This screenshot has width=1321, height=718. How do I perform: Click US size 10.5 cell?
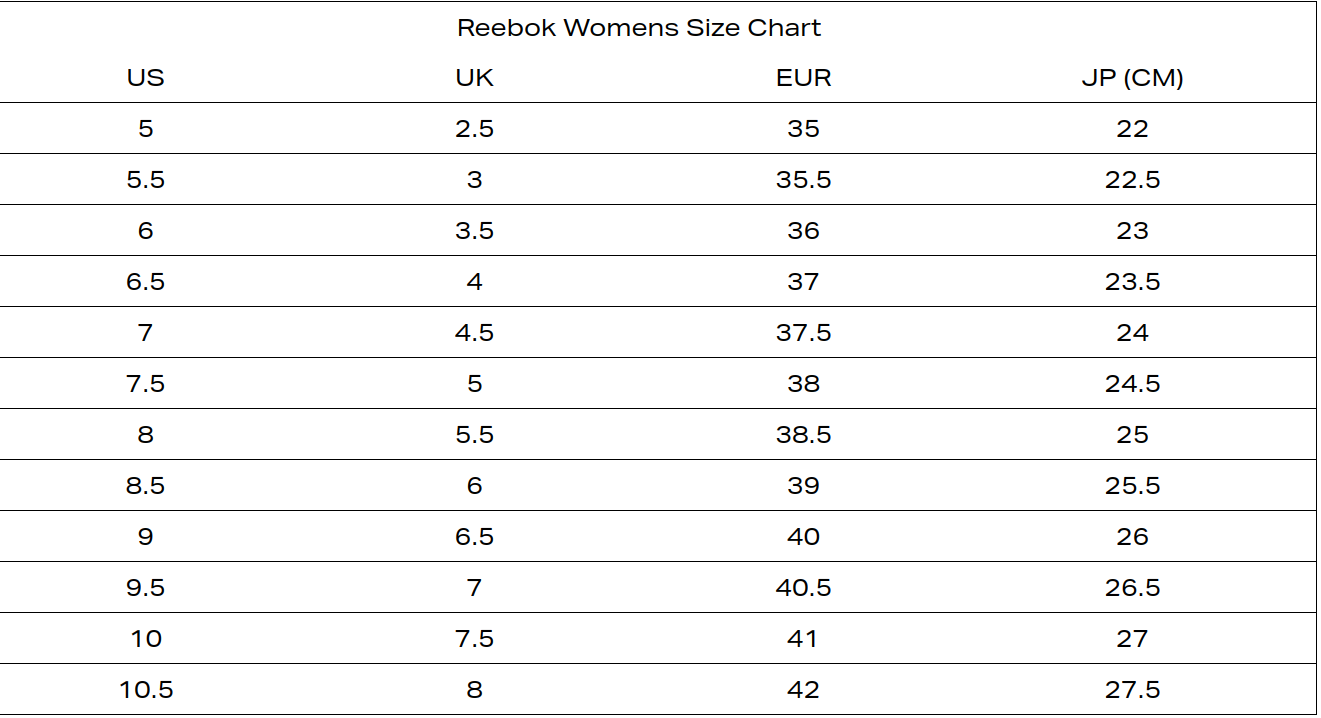click(146, 690)
